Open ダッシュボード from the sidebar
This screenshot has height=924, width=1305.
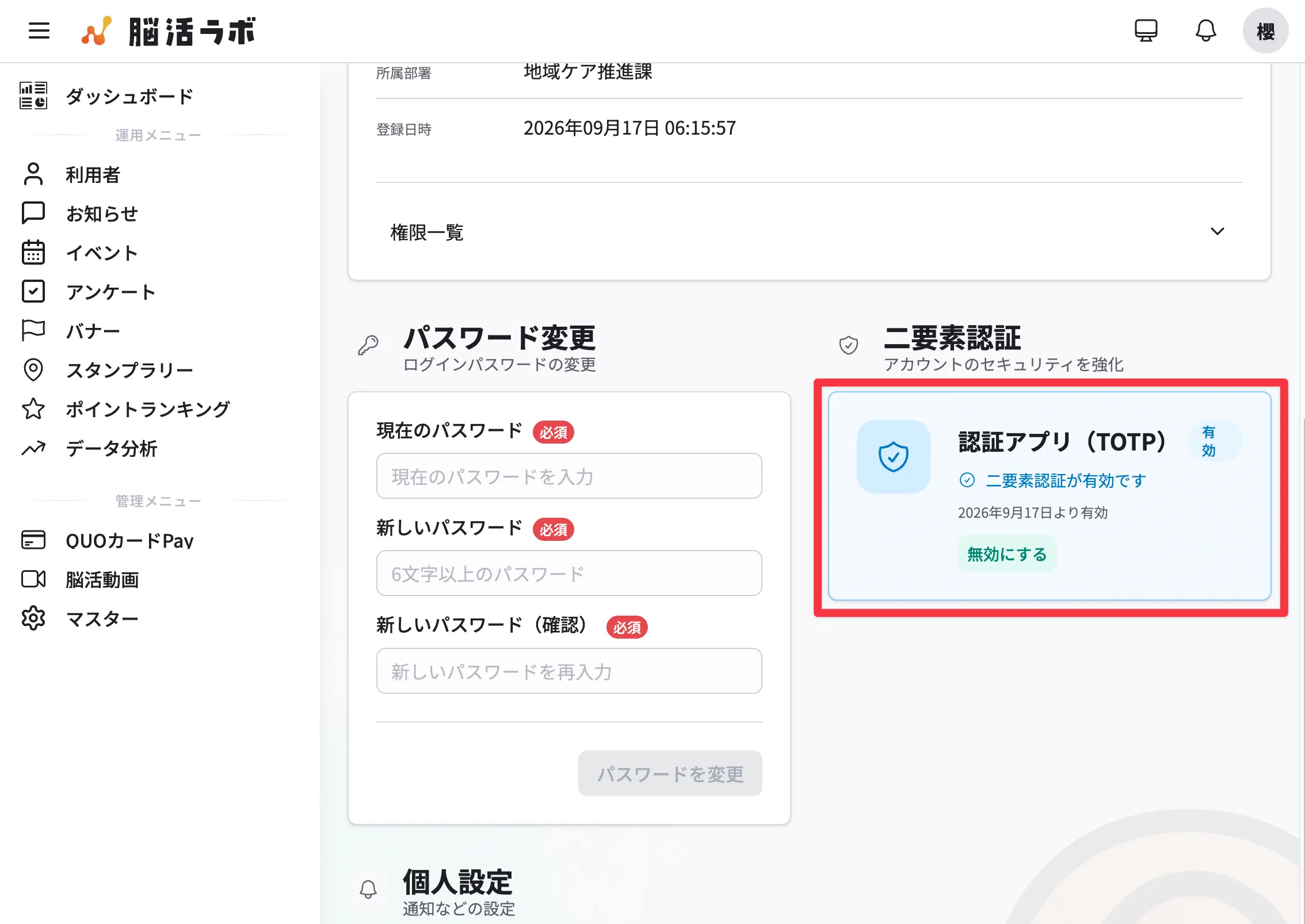(129, 96)
